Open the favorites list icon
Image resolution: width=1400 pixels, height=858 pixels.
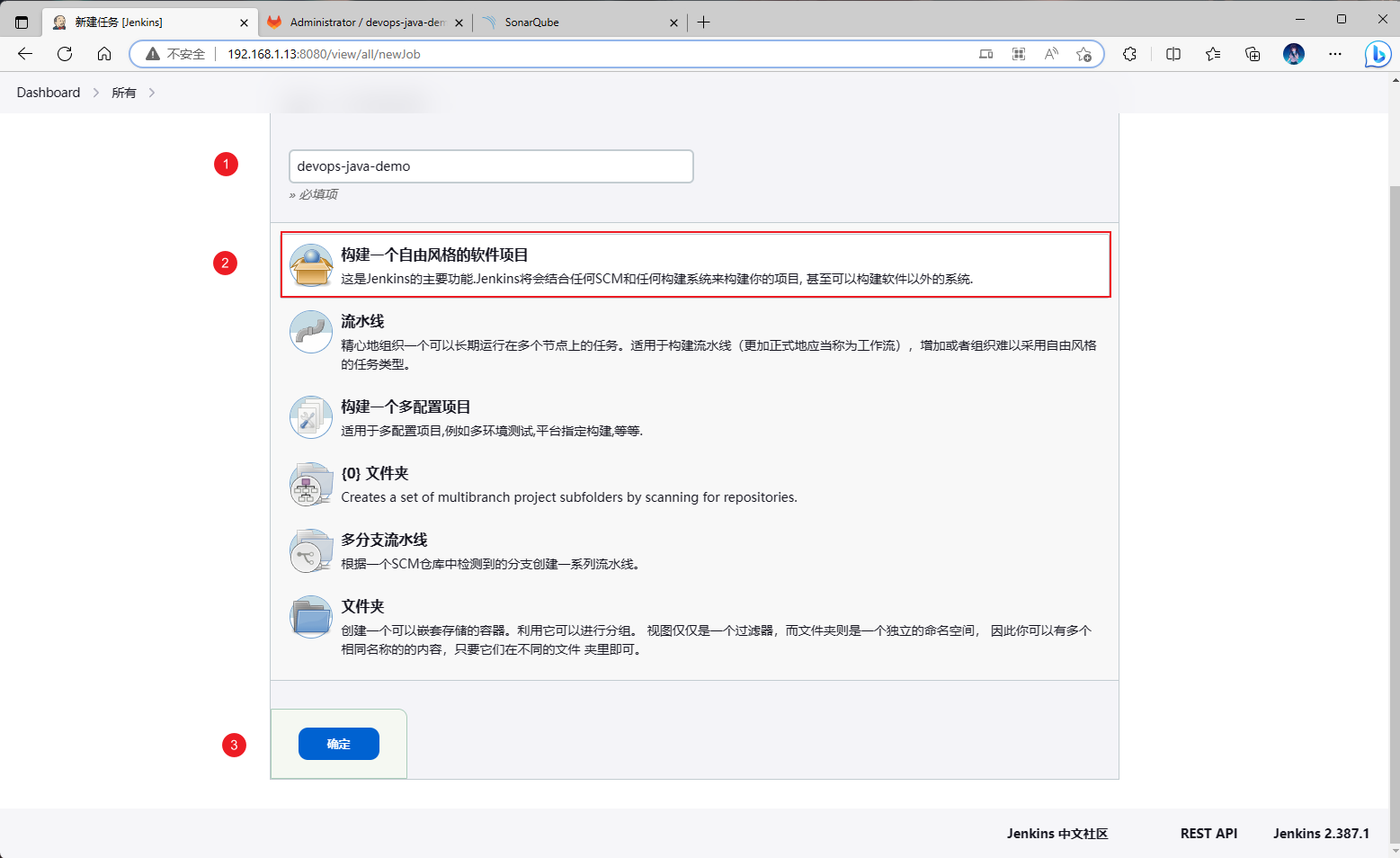(x=1213, y=54)
